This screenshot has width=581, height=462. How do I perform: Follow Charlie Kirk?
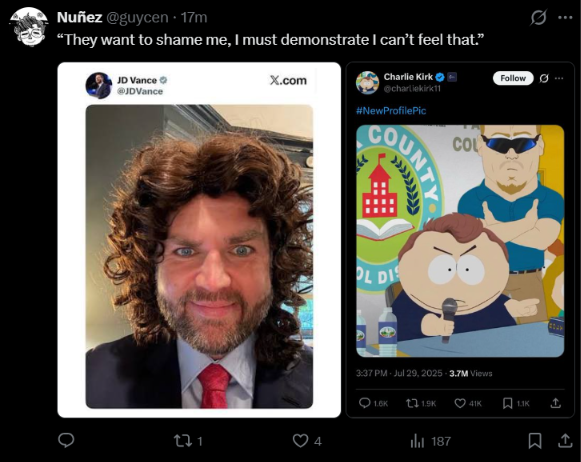click(x=513, y=78)
